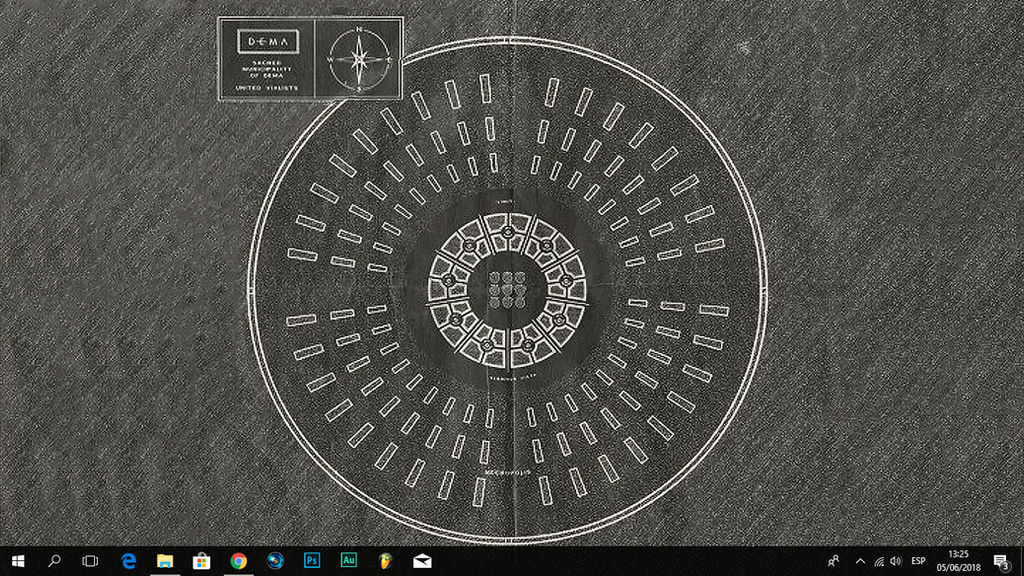
Task: Show hidden system tray icons
Action: (x=860, y=561)
